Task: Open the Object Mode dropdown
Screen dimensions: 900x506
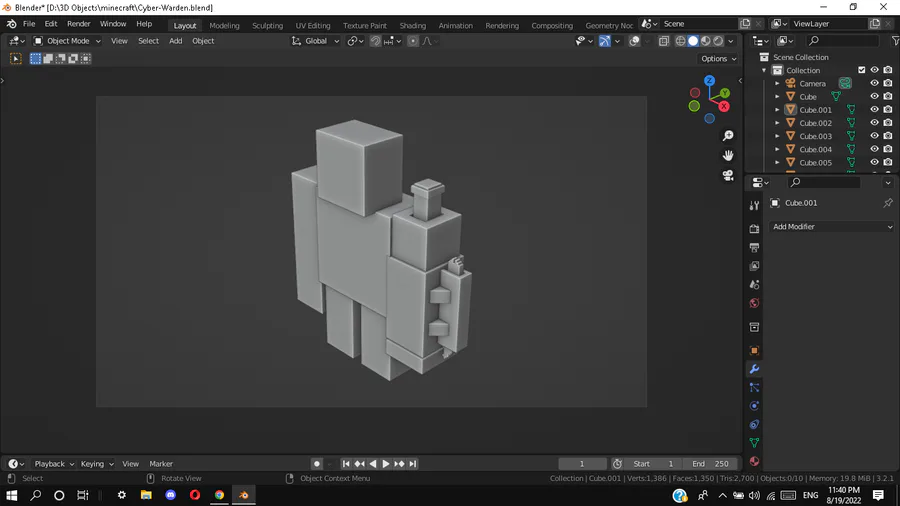Action: [67, 41]
